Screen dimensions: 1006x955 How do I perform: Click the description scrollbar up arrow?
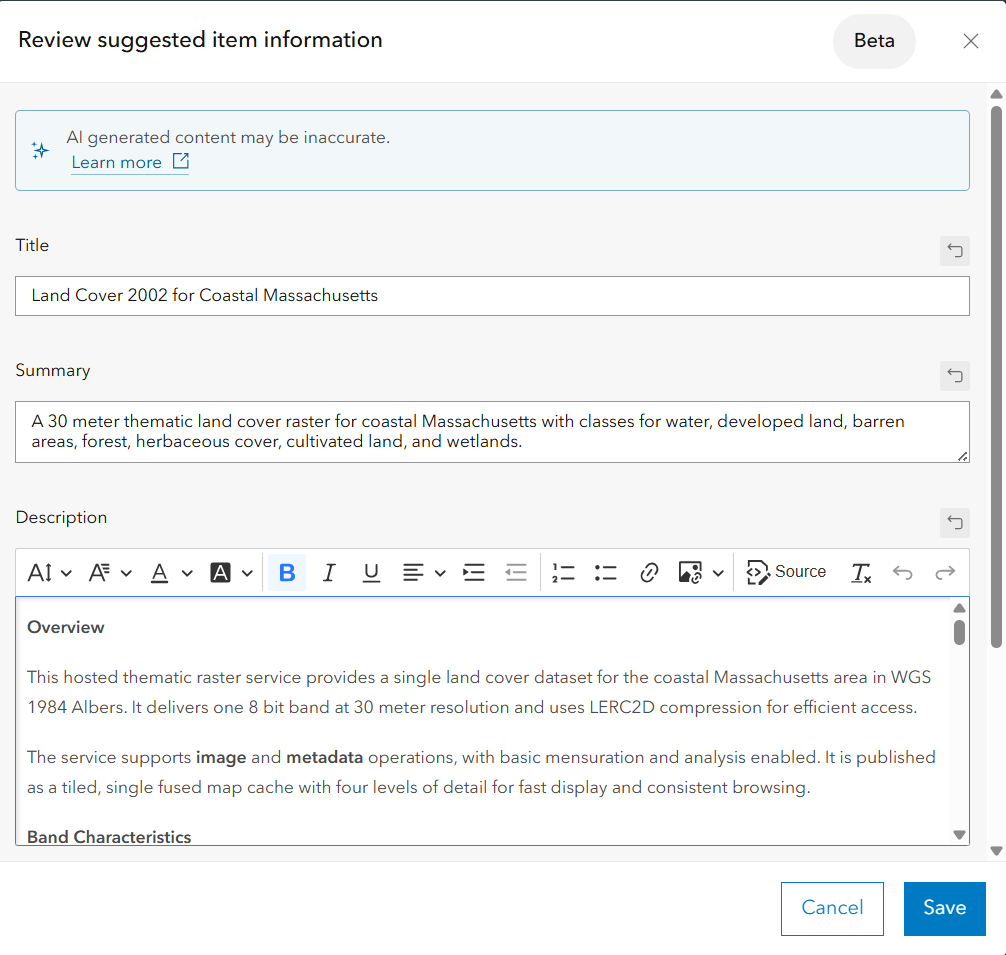[x=959, y=608]
